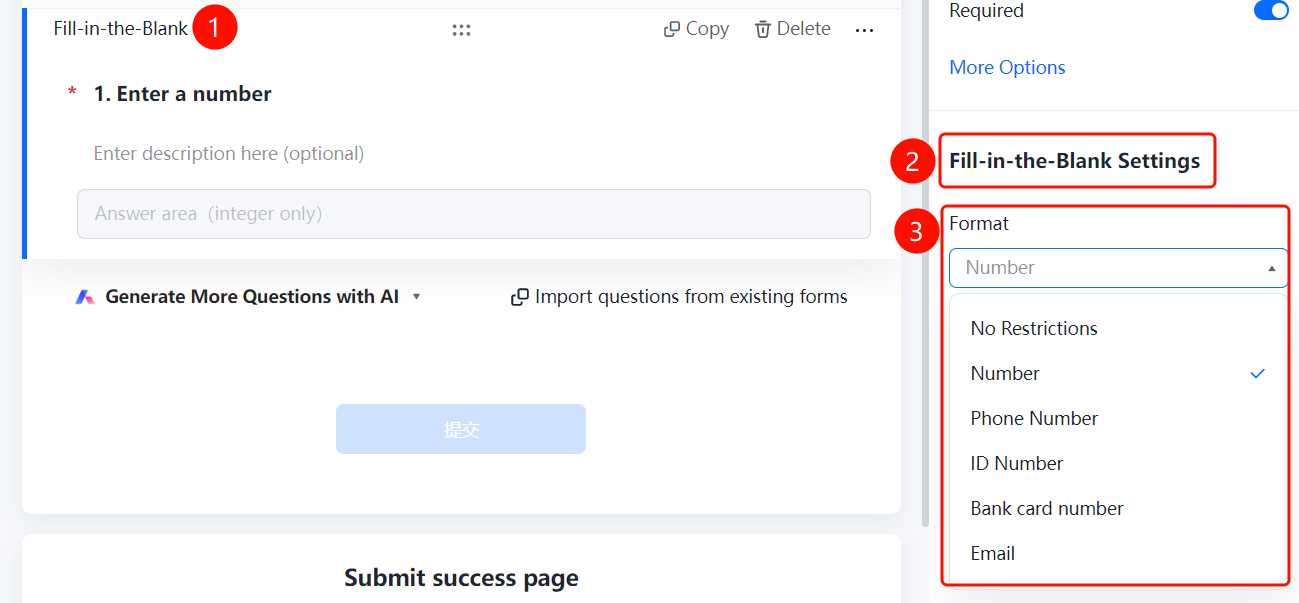Click the blue 提交 submit button

(x=461, y=429)
